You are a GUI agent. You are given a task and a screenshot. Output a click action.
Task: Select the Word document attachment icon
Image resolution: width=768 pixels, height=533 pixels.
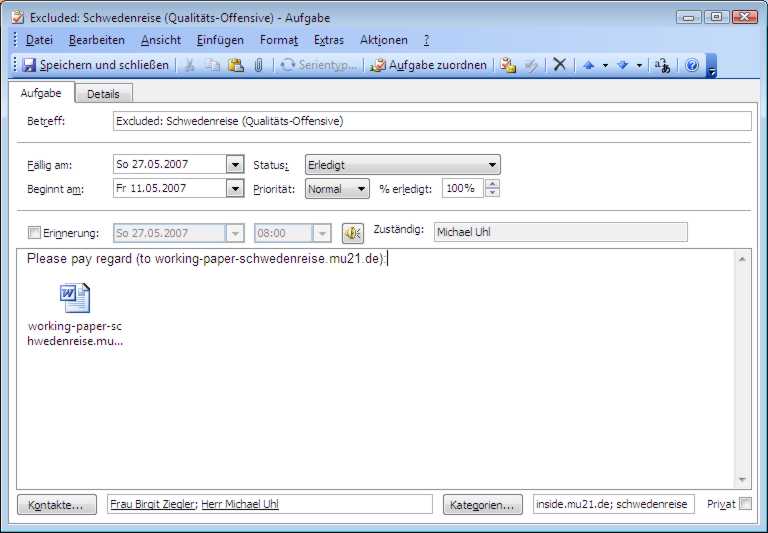click(x=75, y=298)
